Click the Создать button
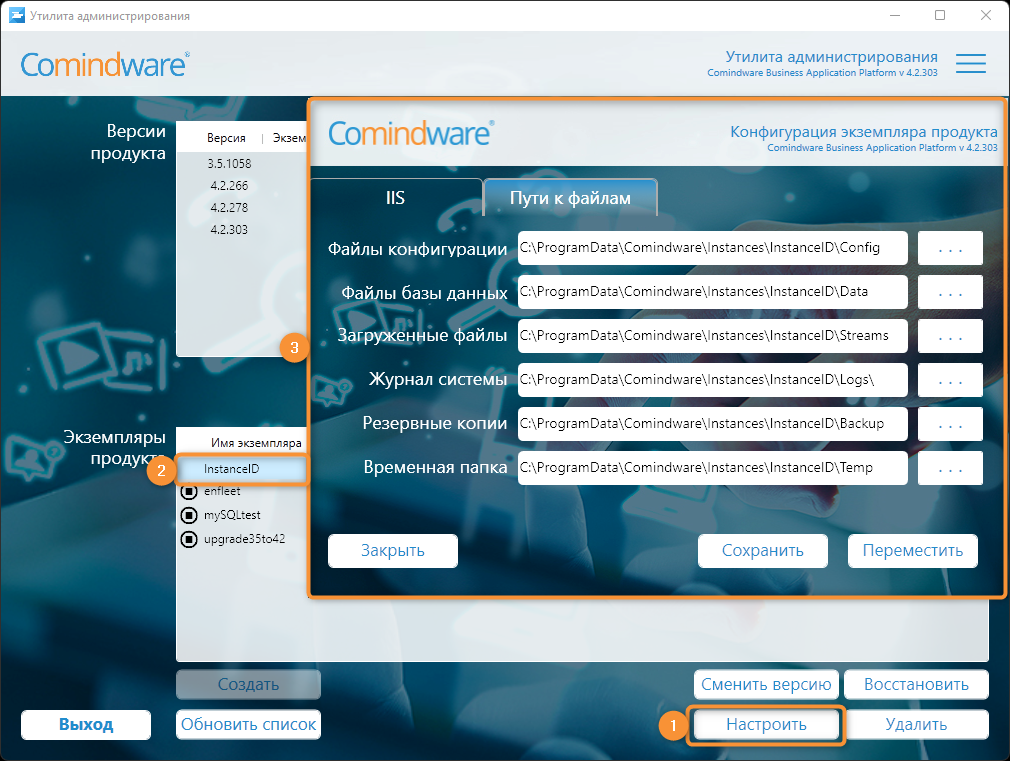1010x761 pixels. click(x=249, y=684)
